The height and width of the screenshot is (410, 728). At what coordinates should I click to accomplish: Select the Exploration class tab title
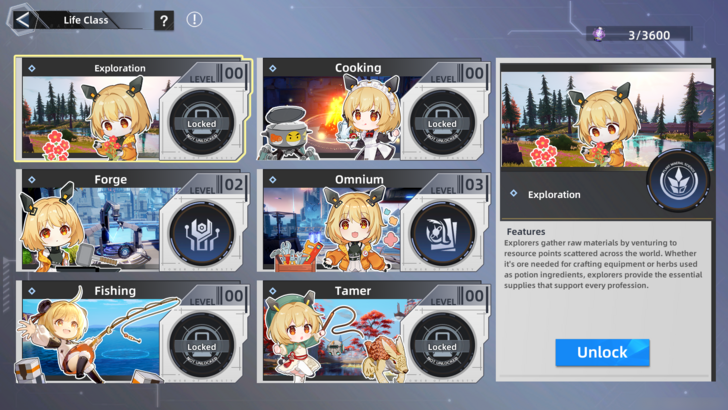[120, 68]
